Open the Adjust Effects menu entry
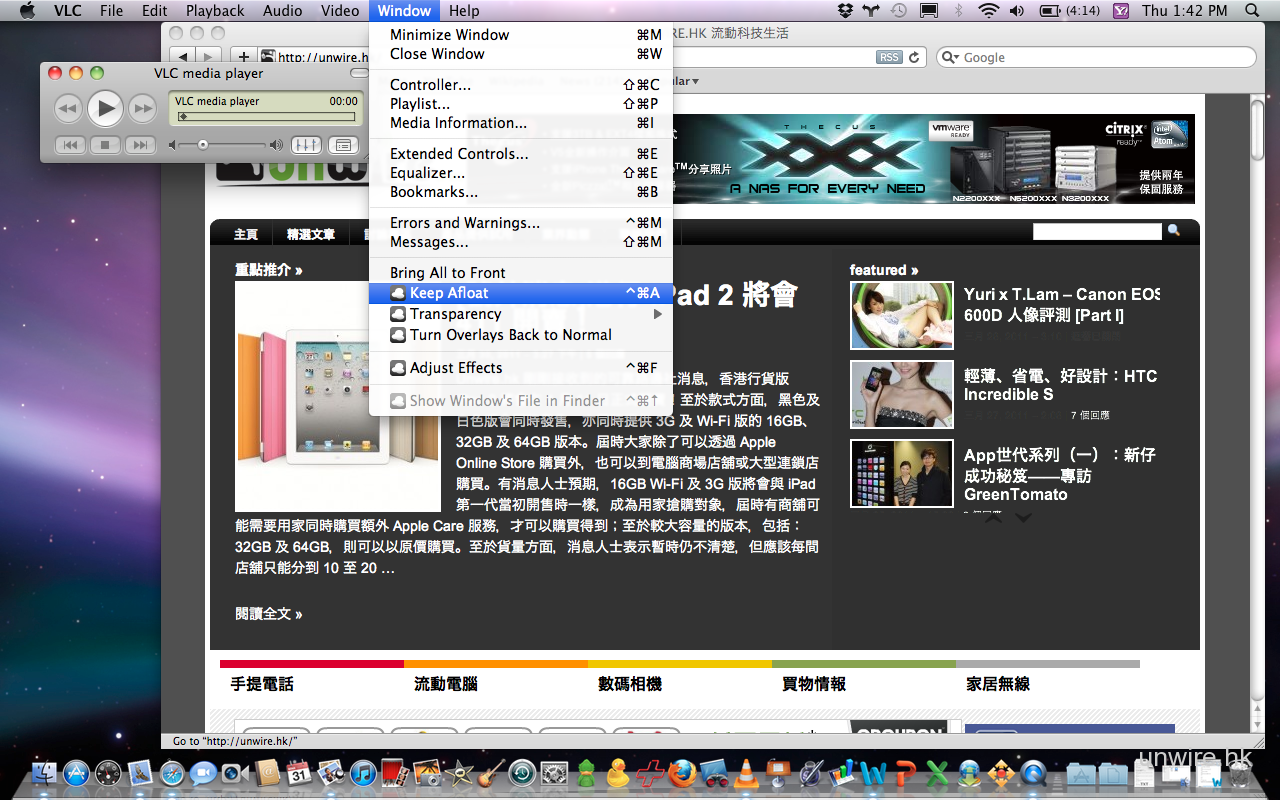Screen dimensions: 1280x800 pos(456,368)
